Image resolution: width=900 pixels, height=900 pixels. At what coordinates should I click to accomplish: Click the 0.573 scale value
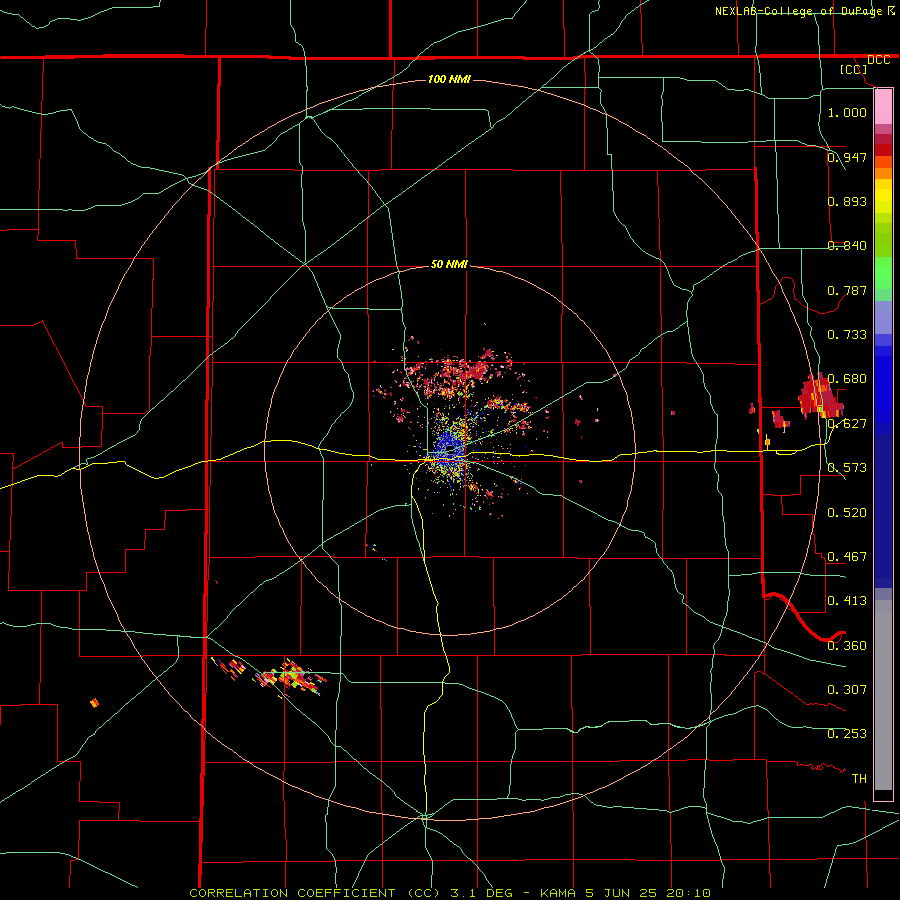(847, 467)
